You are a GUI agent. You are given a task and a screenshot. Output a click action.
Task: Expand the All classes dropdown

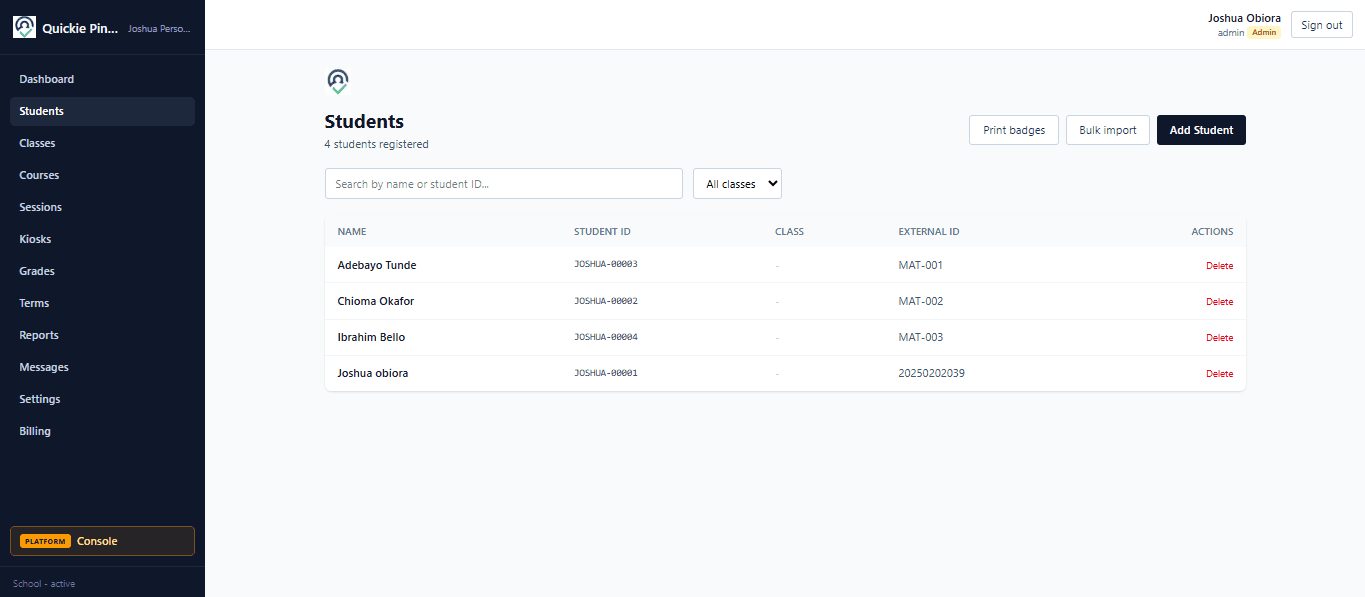click(737, 184)
